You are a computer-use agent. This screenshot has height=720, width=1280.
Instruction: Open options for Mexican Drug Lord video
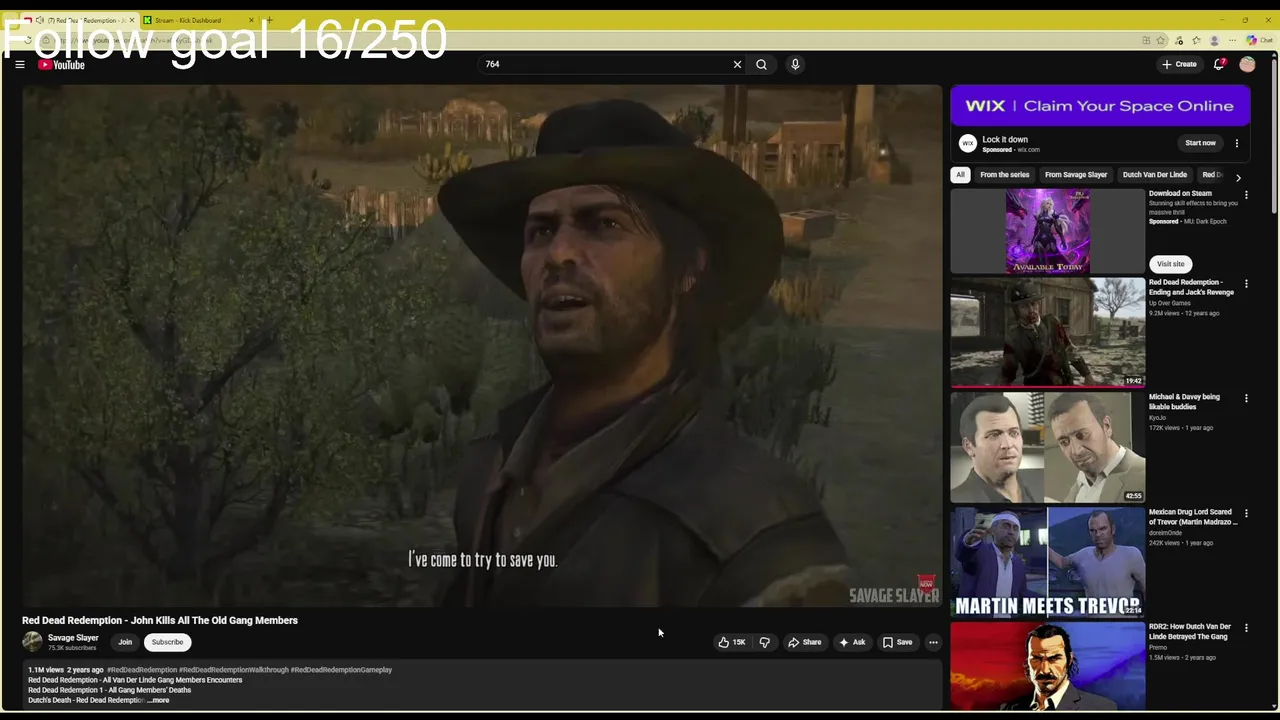(1246, 513)
